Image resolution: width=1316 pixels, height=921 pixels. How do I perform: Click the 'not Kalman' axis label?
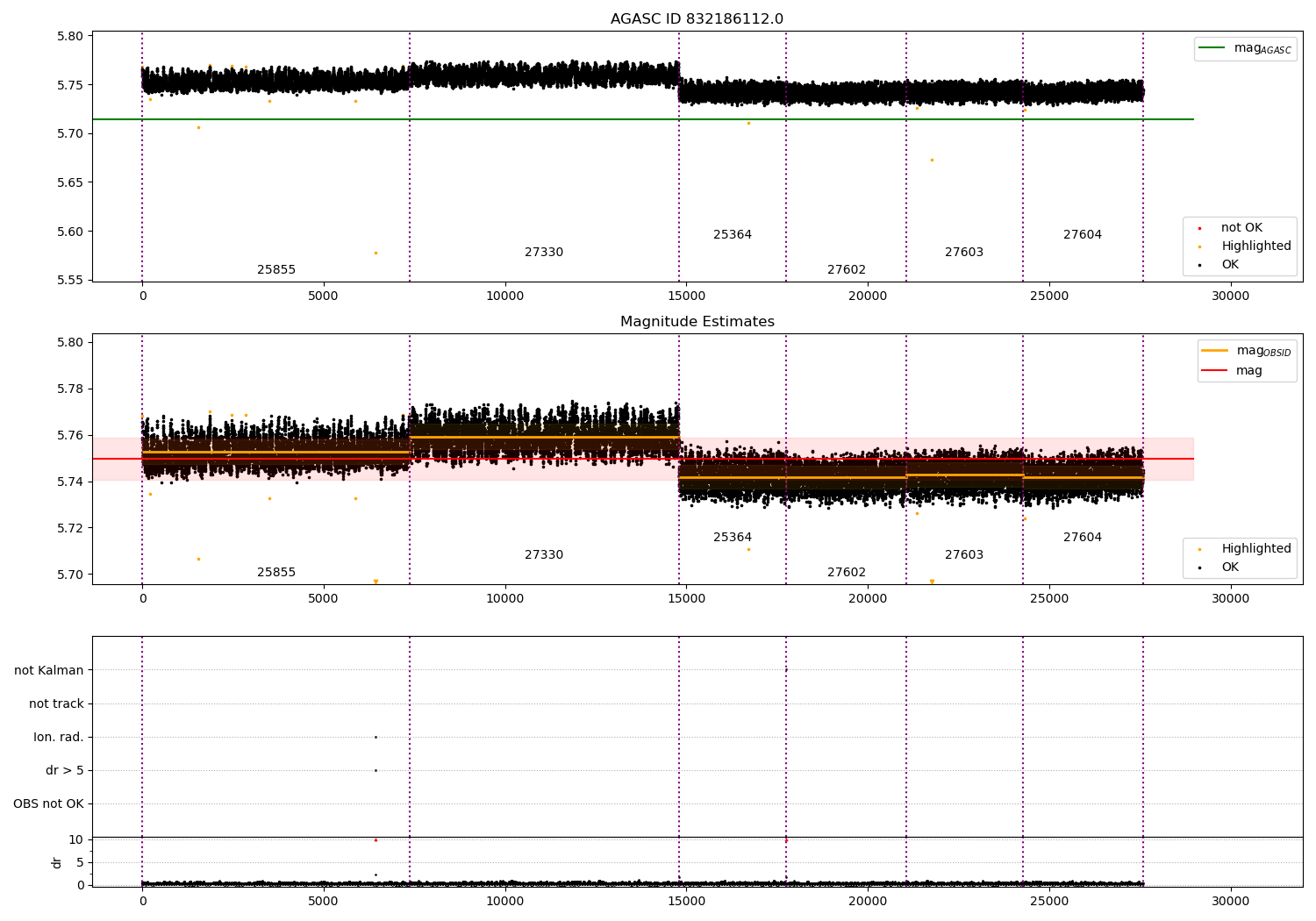[x=49, y=671]
